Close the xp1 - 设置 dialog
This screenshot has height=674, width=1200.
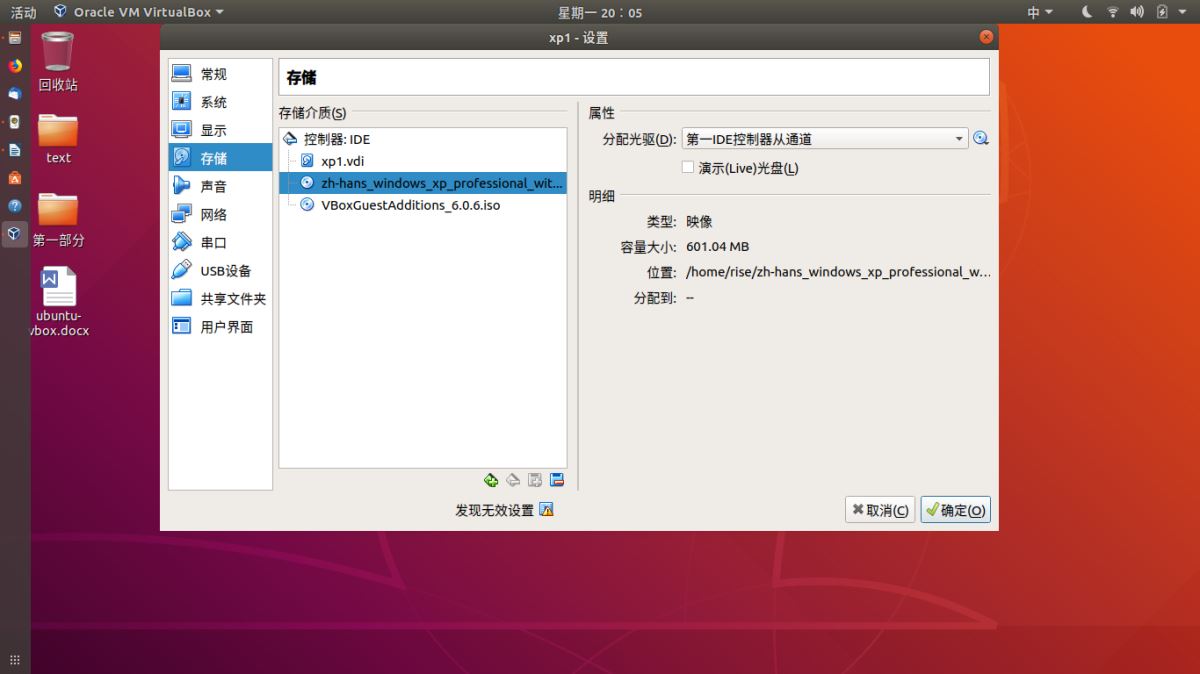click(986, 37)
